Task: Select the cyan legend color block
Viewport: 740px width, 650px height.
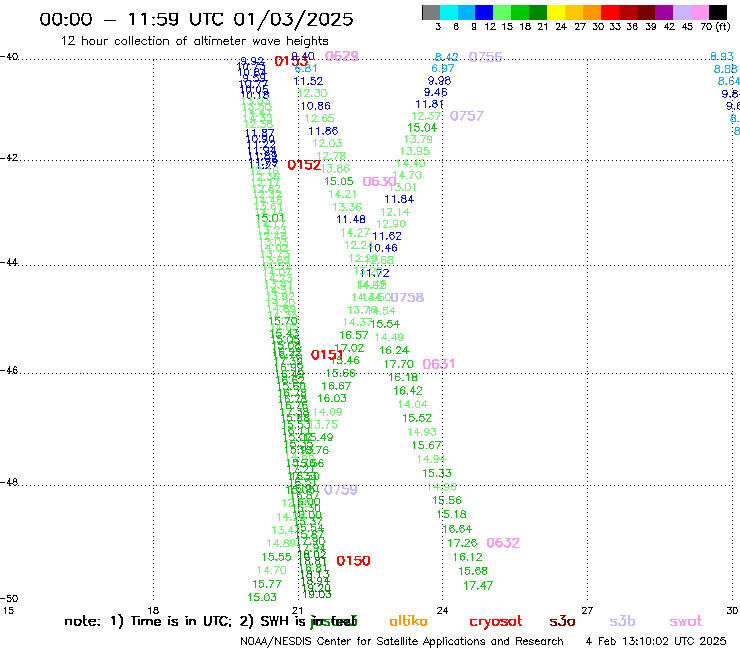Action: [x=448, y=12]
